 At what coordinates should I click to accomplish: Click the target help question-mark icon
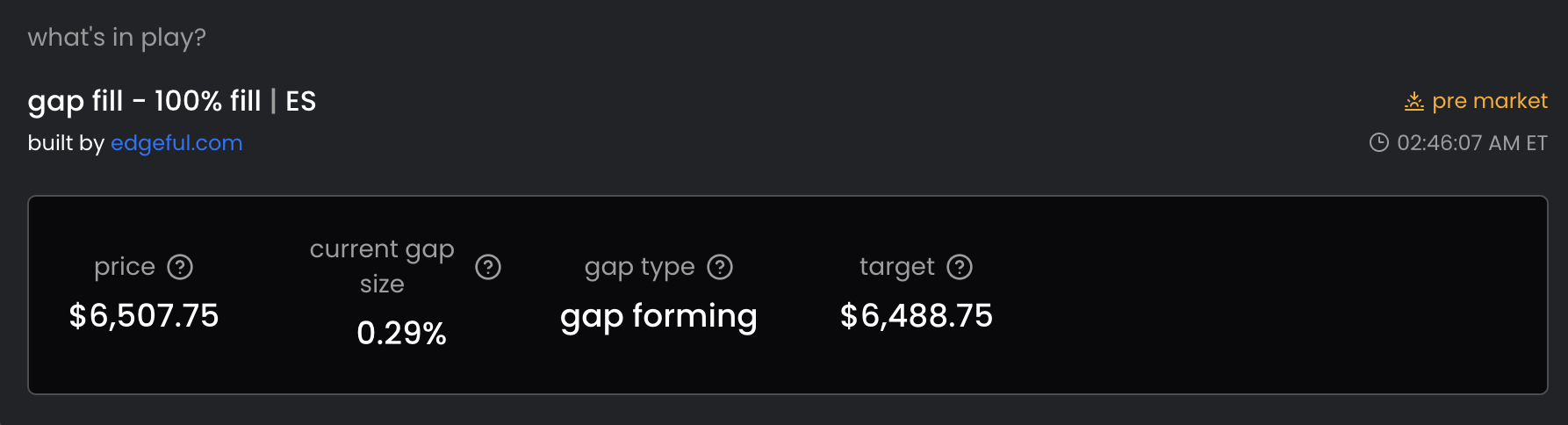[960, 267]
